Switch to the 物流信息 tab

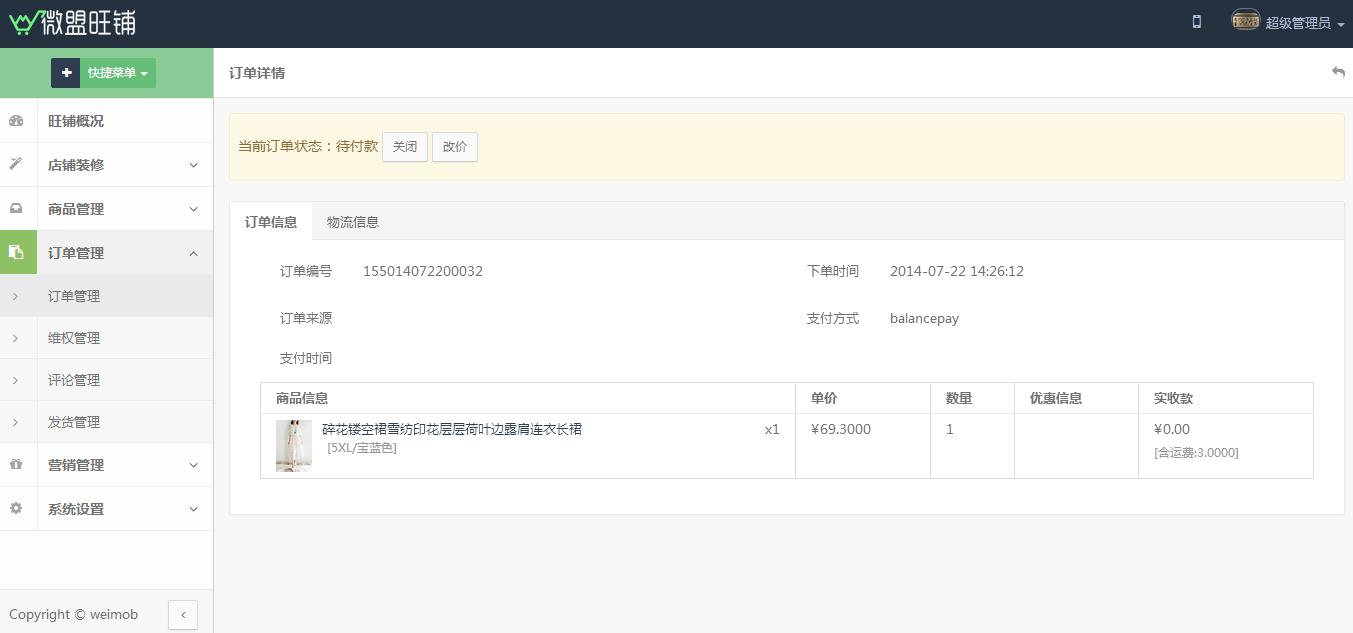(x=352, y=222)
